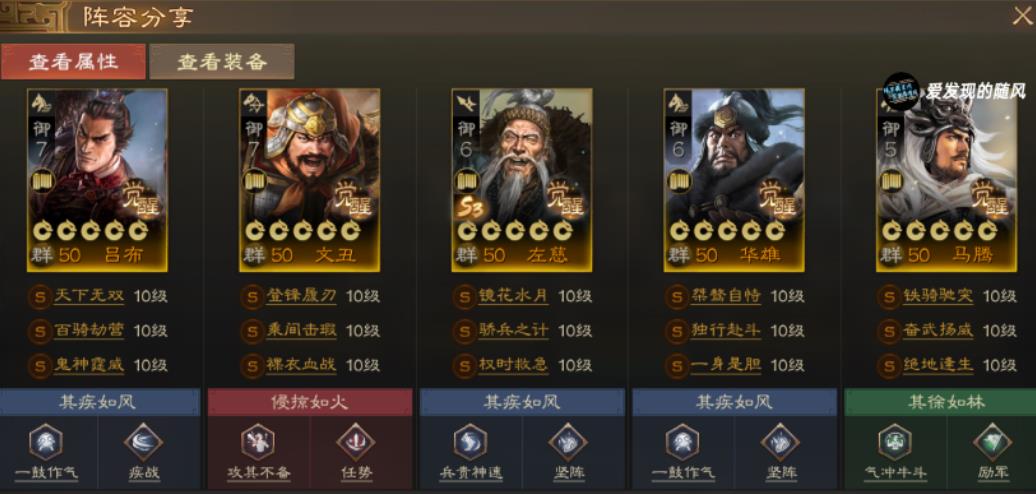Screen dimensions: 1036x494
Task: Click the 励军 gem icon
Action: tap(992, 442)
